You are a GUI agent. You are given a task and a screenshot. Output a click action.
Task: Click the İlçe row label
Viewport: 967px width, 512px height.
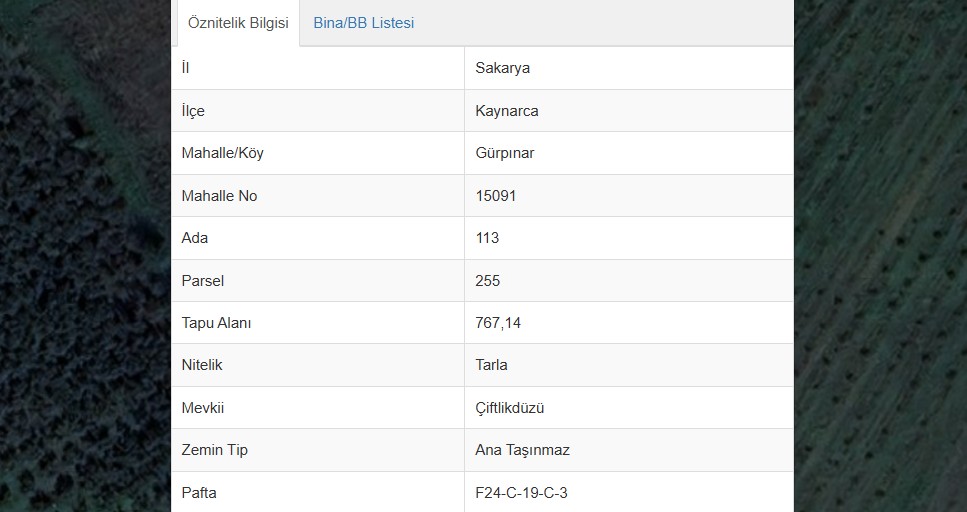pos(192,111)
